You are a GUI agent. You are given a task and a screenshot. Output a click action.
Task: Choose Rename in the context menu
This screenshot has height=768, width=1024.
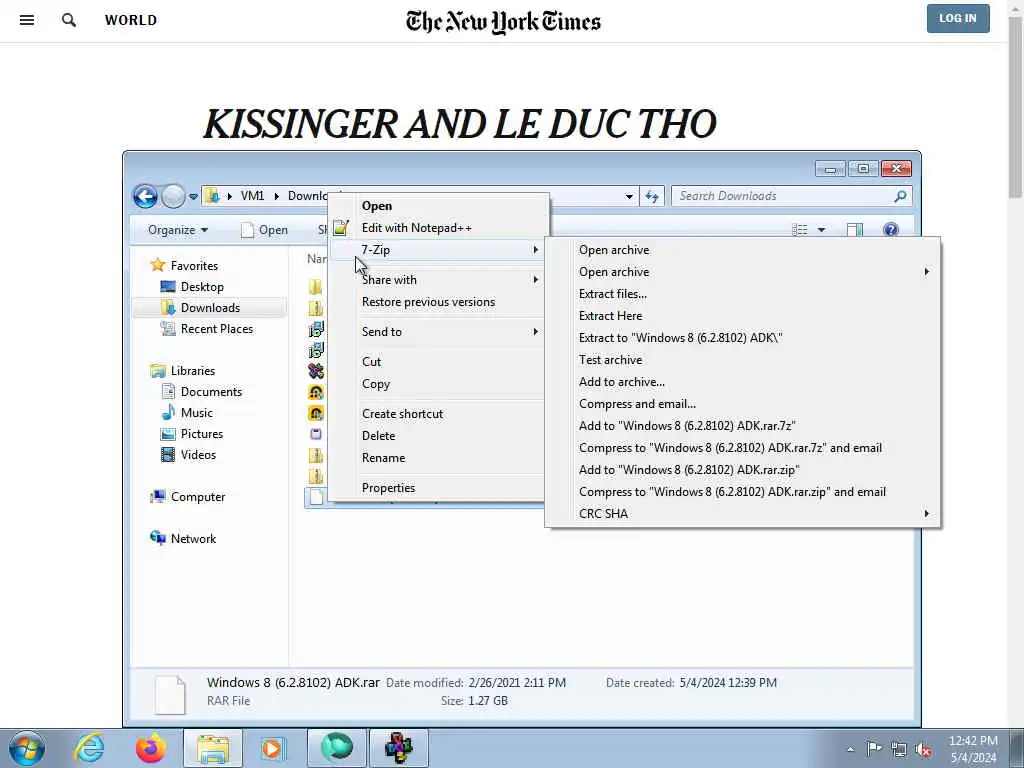click(438, 458)
